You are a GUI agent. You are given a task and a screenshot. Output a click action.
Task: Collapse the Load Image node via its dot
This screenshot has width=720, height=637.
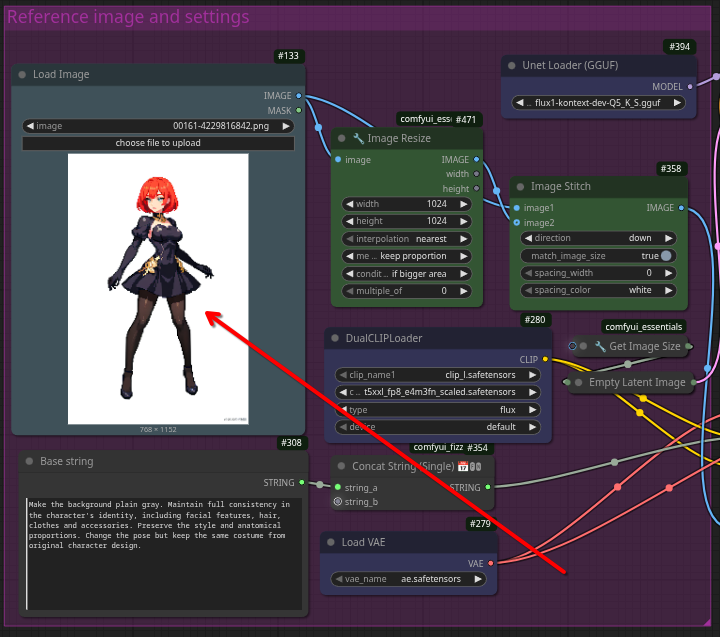pyautogui.click(x=22, y=74)
